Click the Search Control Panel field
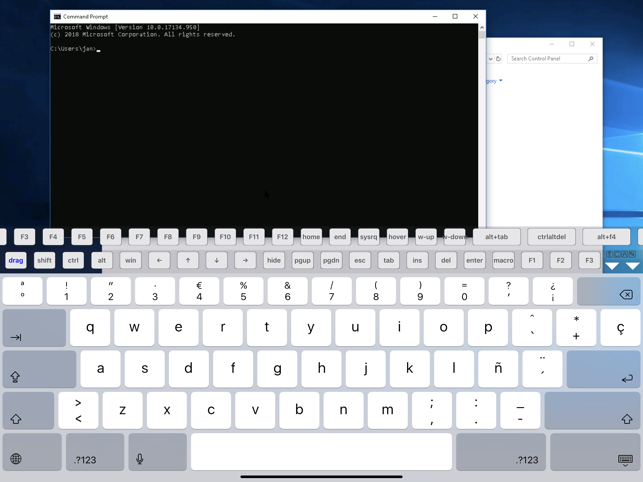 click(x=552, y=59)
